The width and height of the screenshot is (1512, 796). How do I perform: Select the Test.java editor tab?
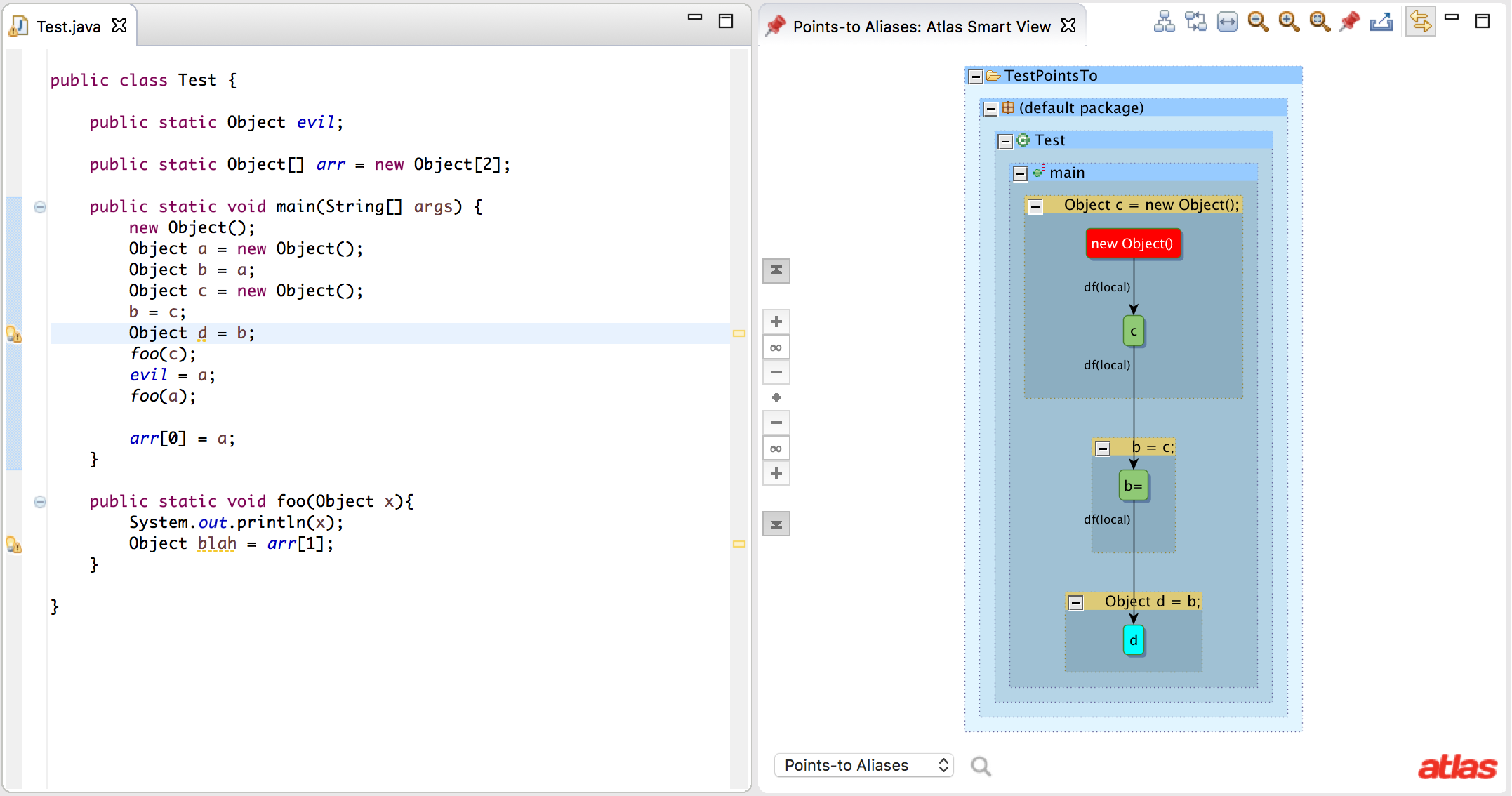point(68,27)
